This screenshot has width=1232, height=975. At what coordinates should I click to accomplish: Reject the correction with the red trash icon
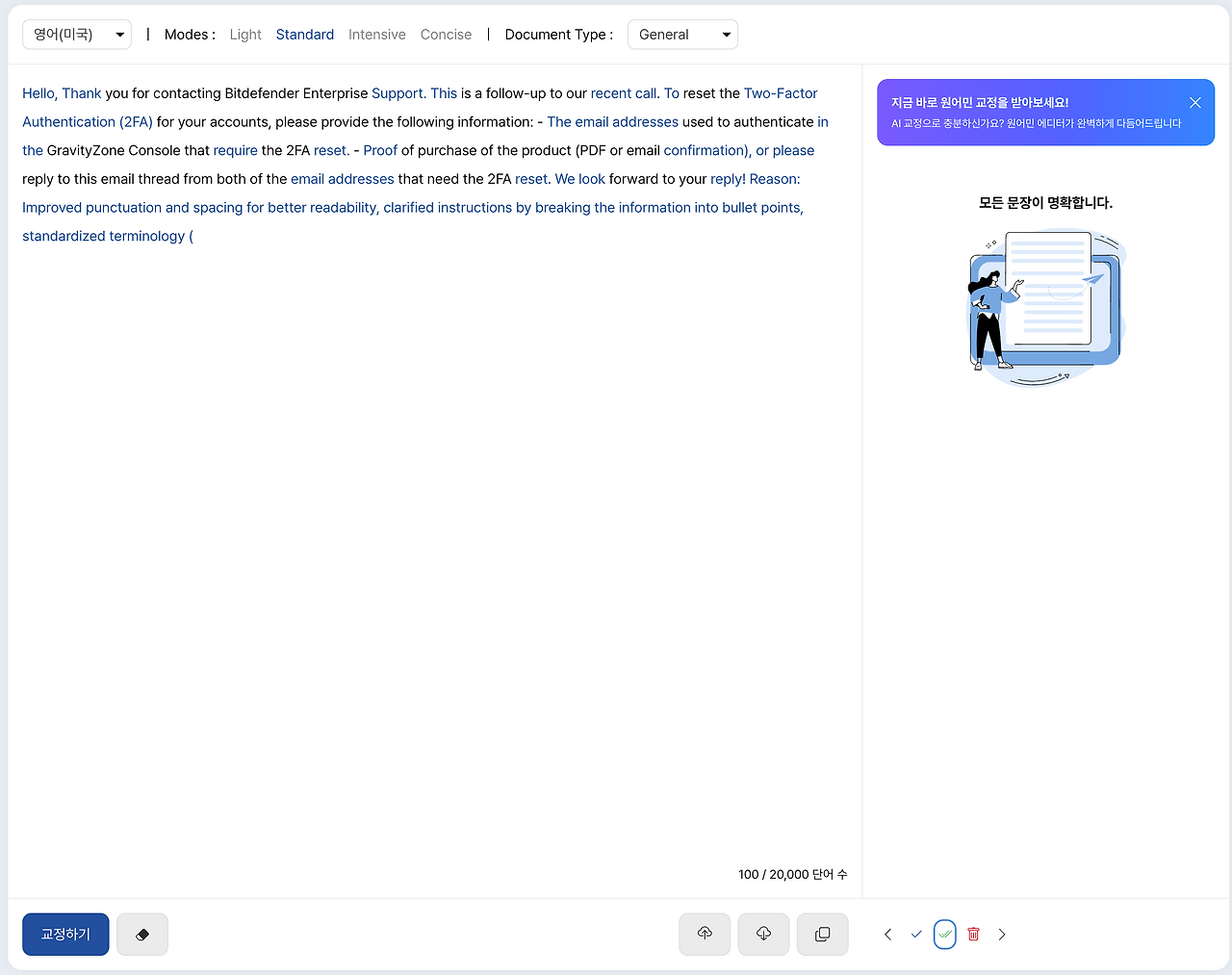(x=973, y=934)
